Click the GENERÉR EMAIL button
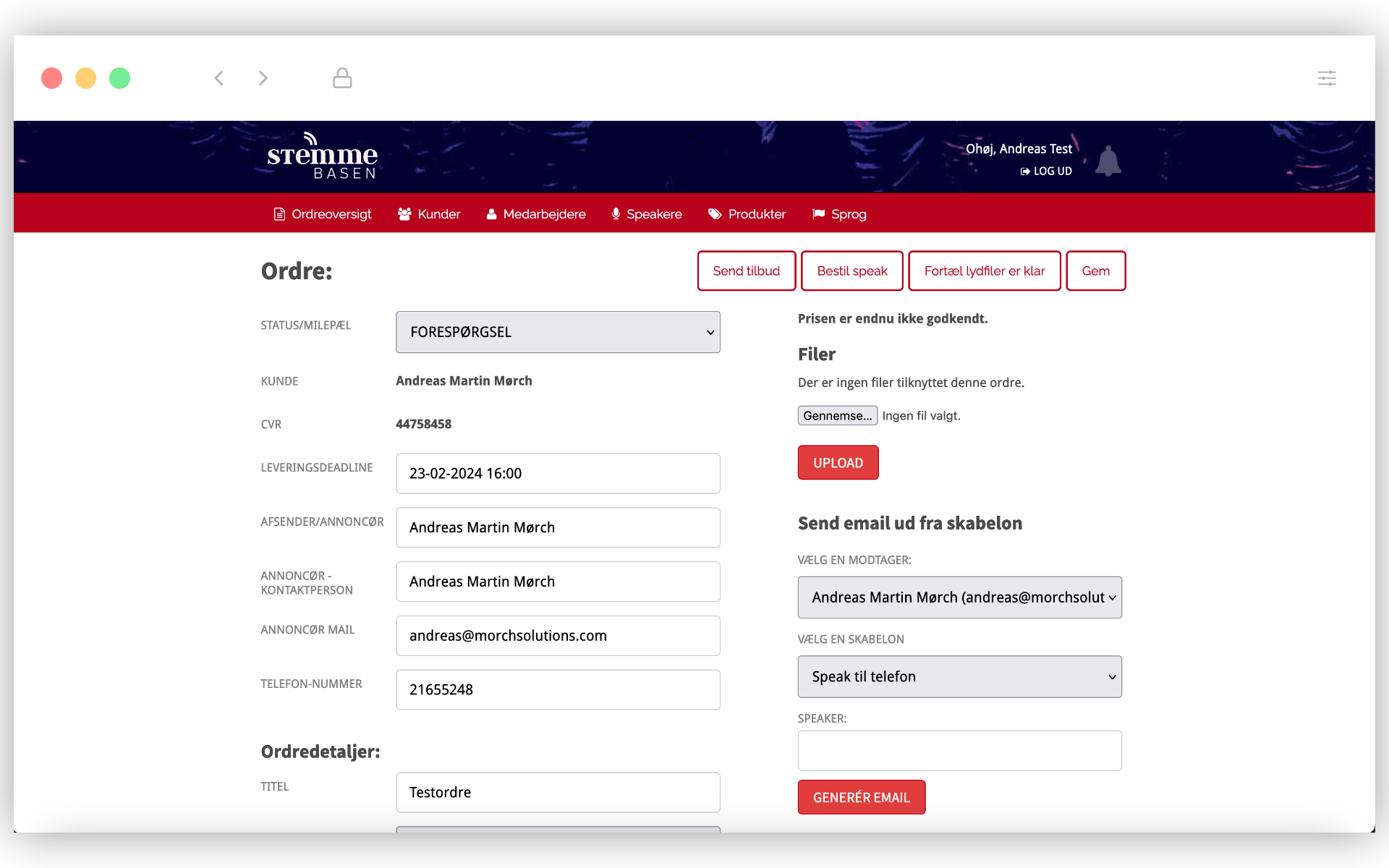 click(861, 797)
